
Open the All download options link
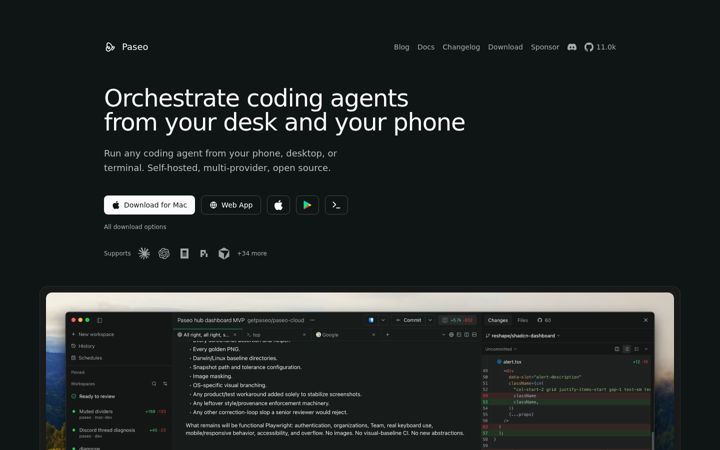(x=135, y=227)
